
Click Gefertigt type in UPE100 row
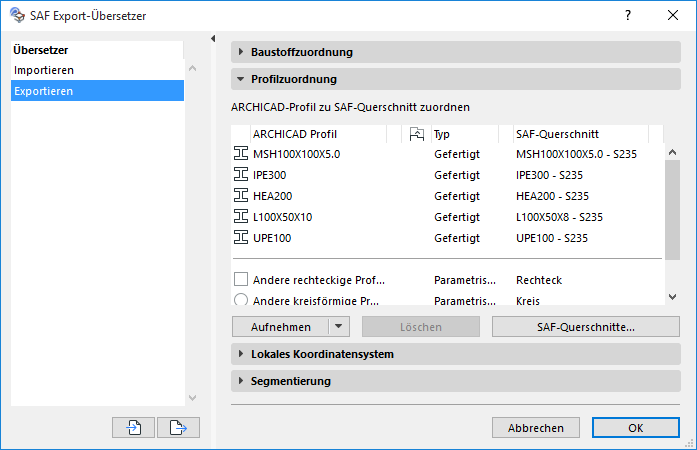click(x=457, y=238)
